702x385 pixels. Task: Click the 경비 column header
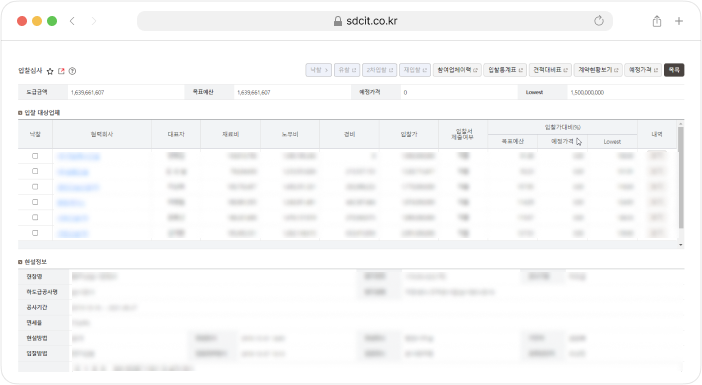click(x=349, y=134)
